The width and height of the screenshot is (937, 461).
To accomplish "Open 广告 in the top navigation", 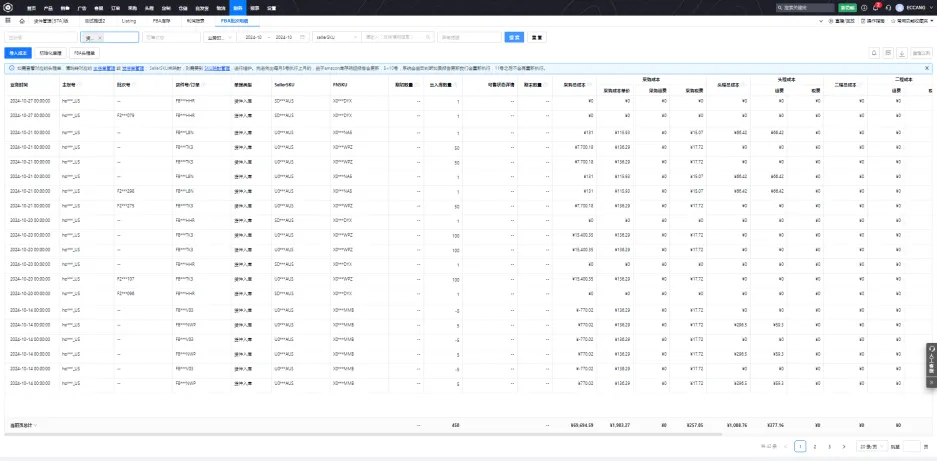I will [82, 8].
